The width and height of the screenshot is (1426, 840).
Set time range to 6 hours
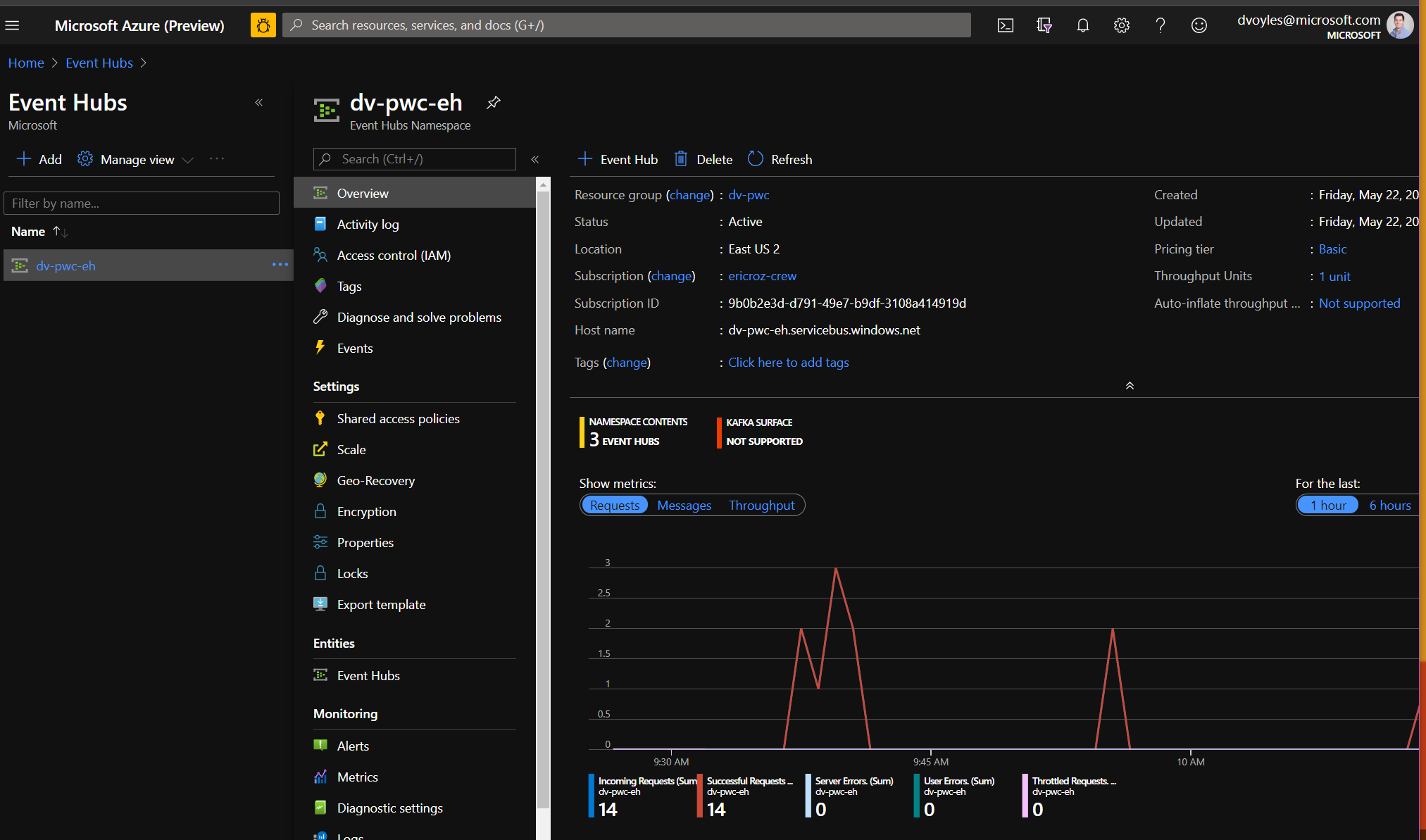tap(1389, 506)
